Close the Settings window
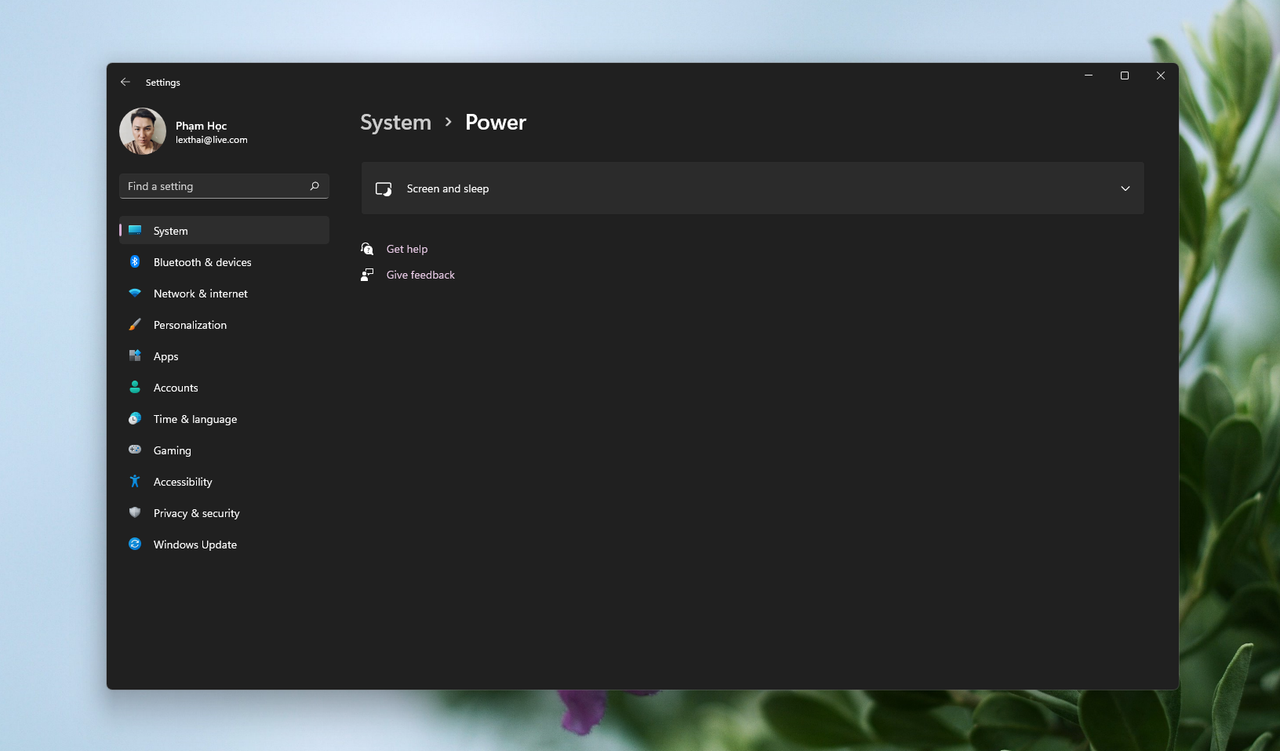The width and height of the screenshot is (1280, 751). pos(1160,76)
